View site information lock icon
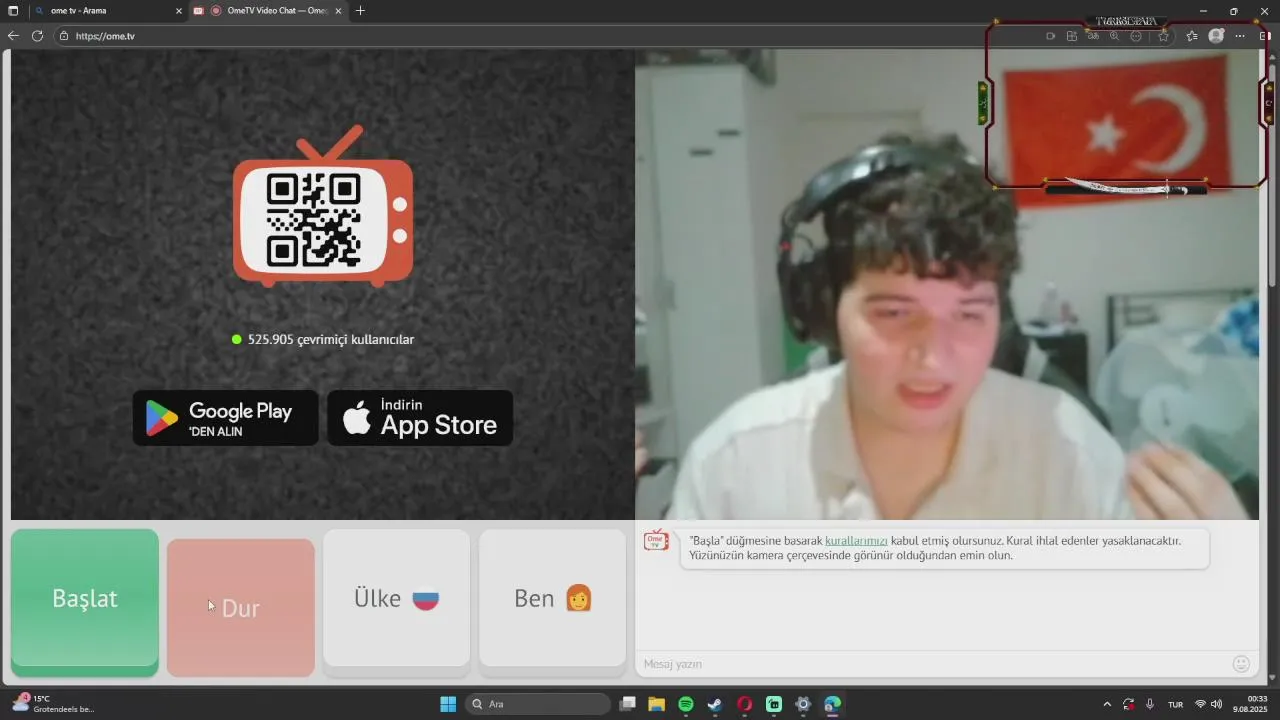 (64, 36)
